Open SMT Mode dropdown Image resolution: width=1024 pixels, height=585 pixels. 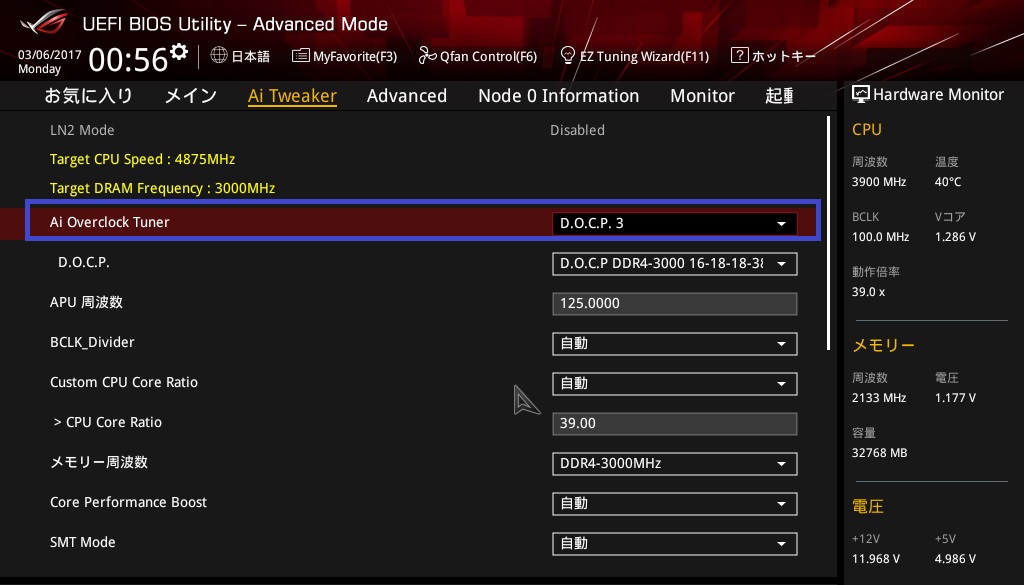tap(674, 544)
